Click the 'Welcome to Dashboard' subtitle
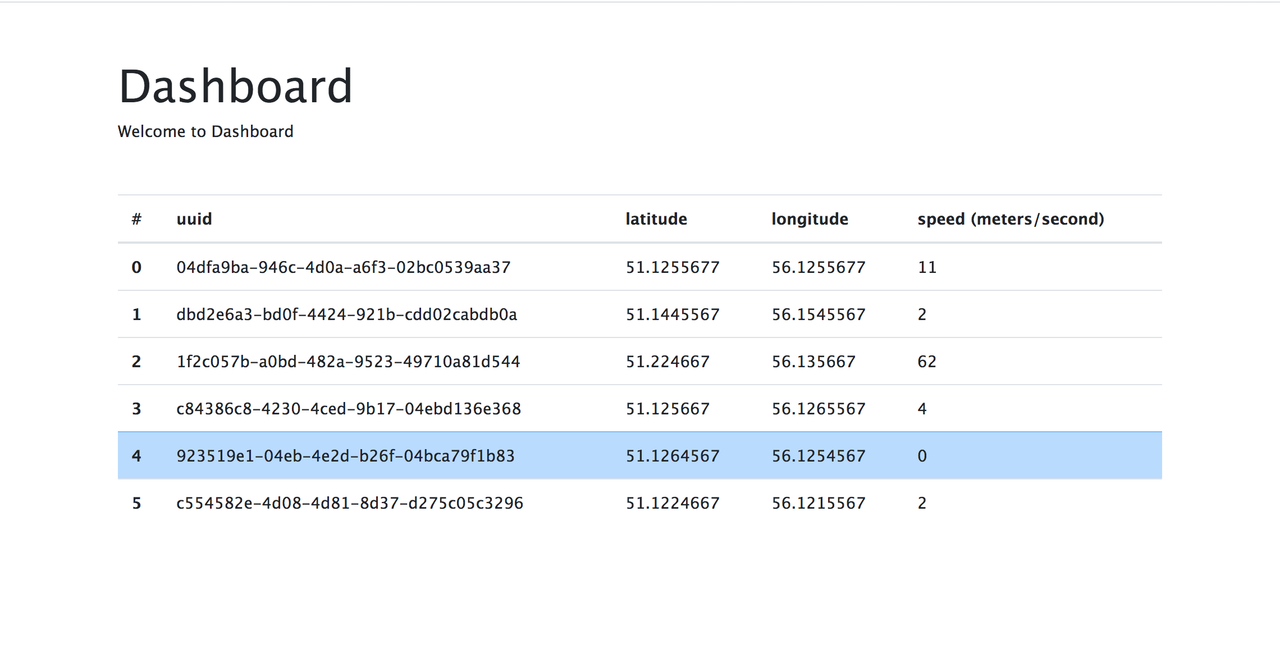This screenshot has height=648, width=1280. click(x=206, y=131)
